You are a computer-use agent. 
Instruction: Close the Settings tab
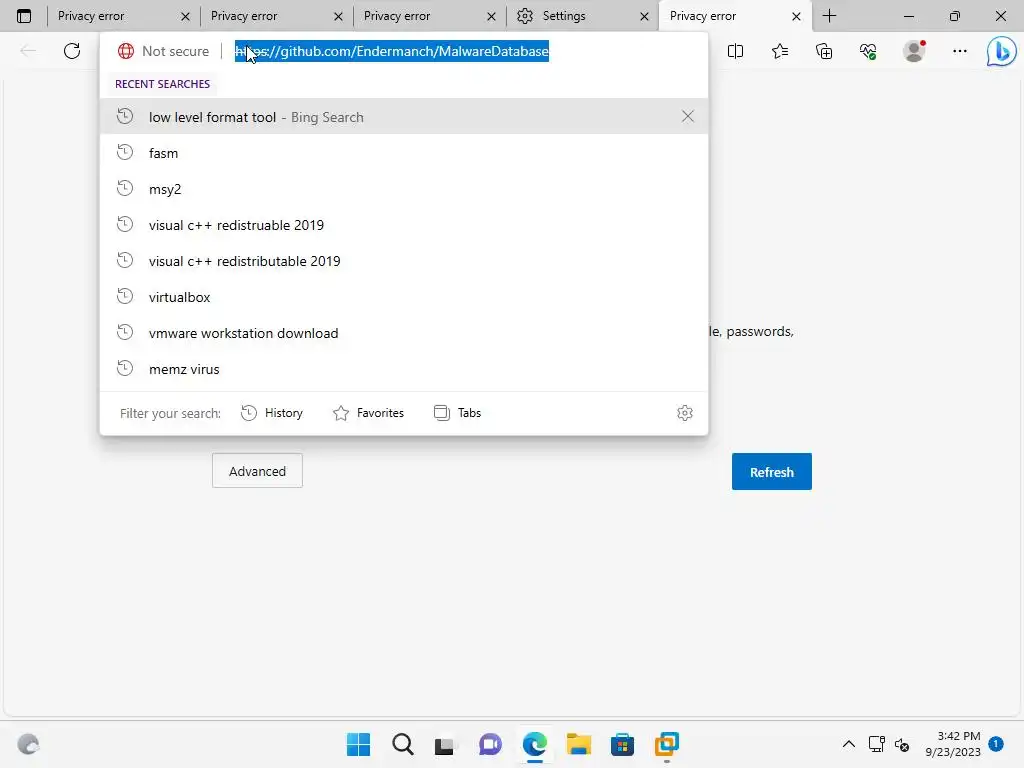[x=644, y=16]
